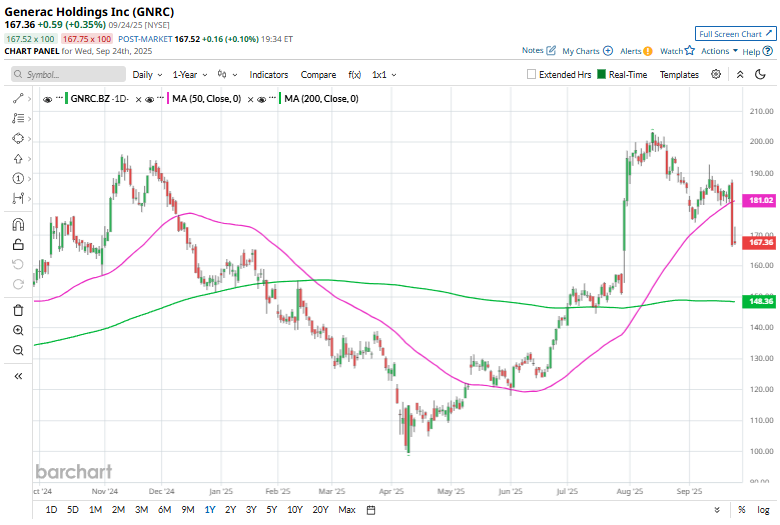Collapse the left drawing toolbar

coord(18,376)
